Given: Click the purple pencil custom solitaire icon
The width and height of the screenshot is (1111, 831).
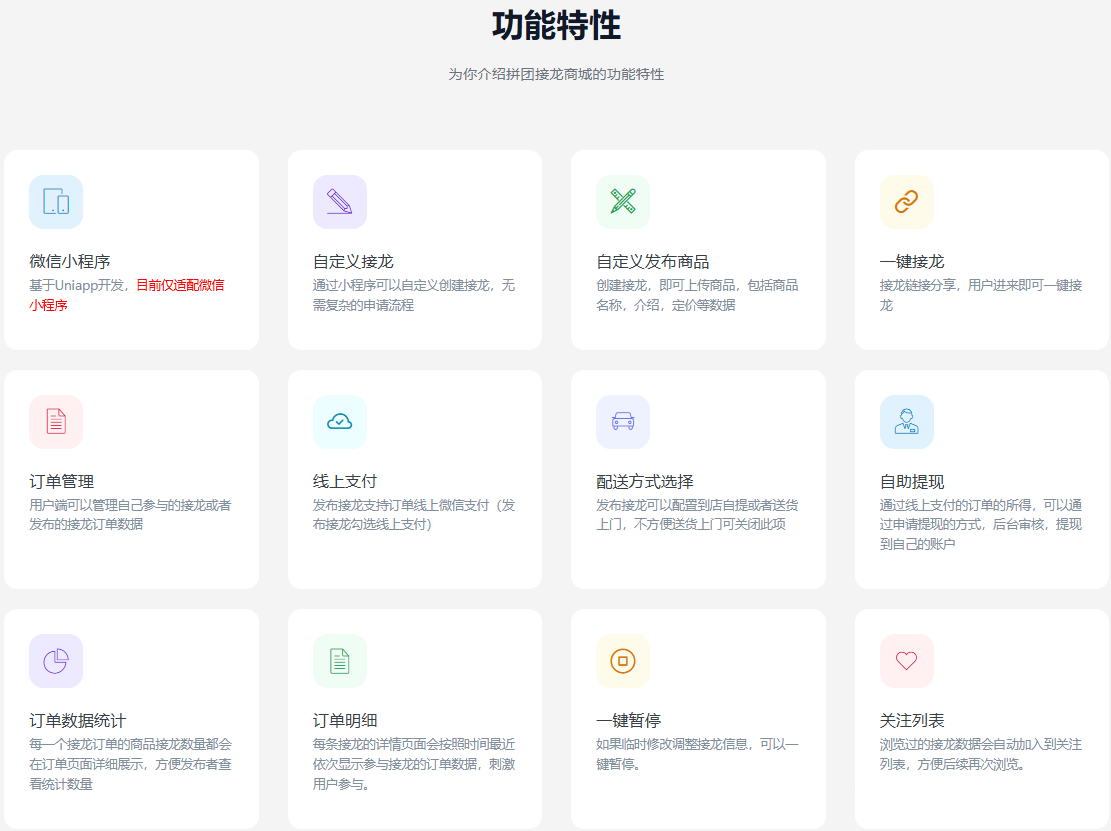Looking at the screenshot, I should point(339,202).
